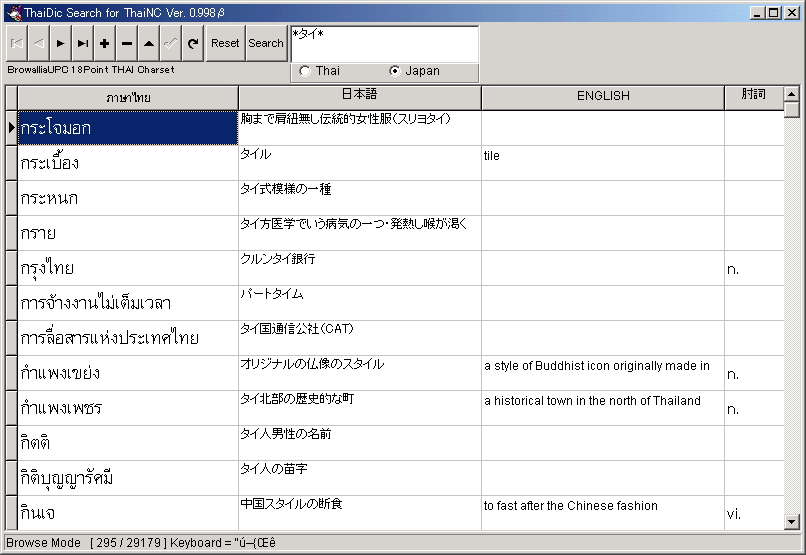This screenshot has width=806, height=555.
Task: Go to next record arrow
Action: [x=61, y=44]
